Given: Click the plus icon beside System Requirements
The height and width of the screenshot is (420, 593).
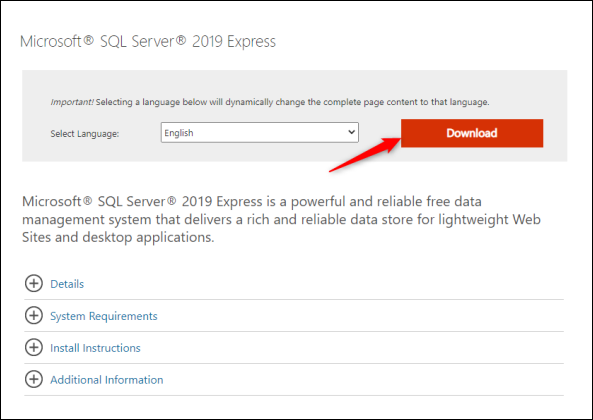Looking at the screenshot, I should pyautogui.click(x=34, y=315).
